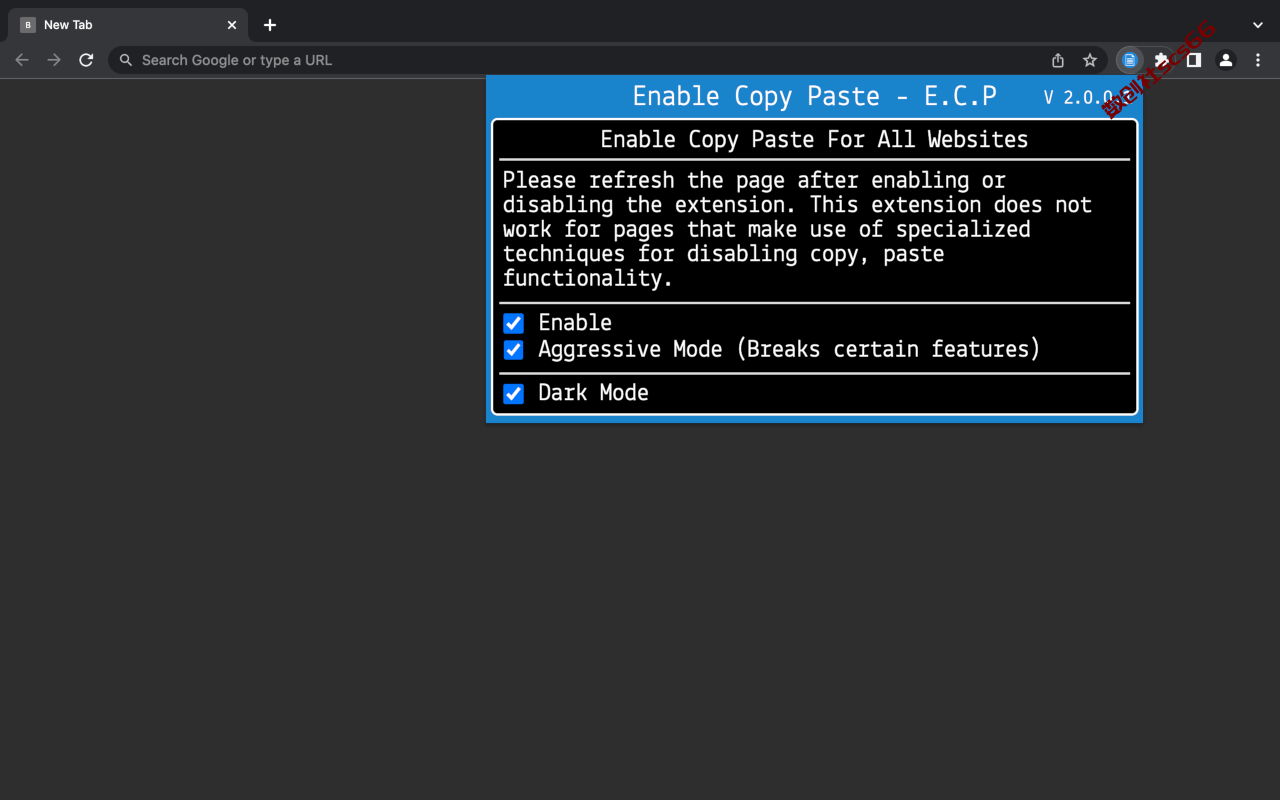Click the Enable label text

575,322
